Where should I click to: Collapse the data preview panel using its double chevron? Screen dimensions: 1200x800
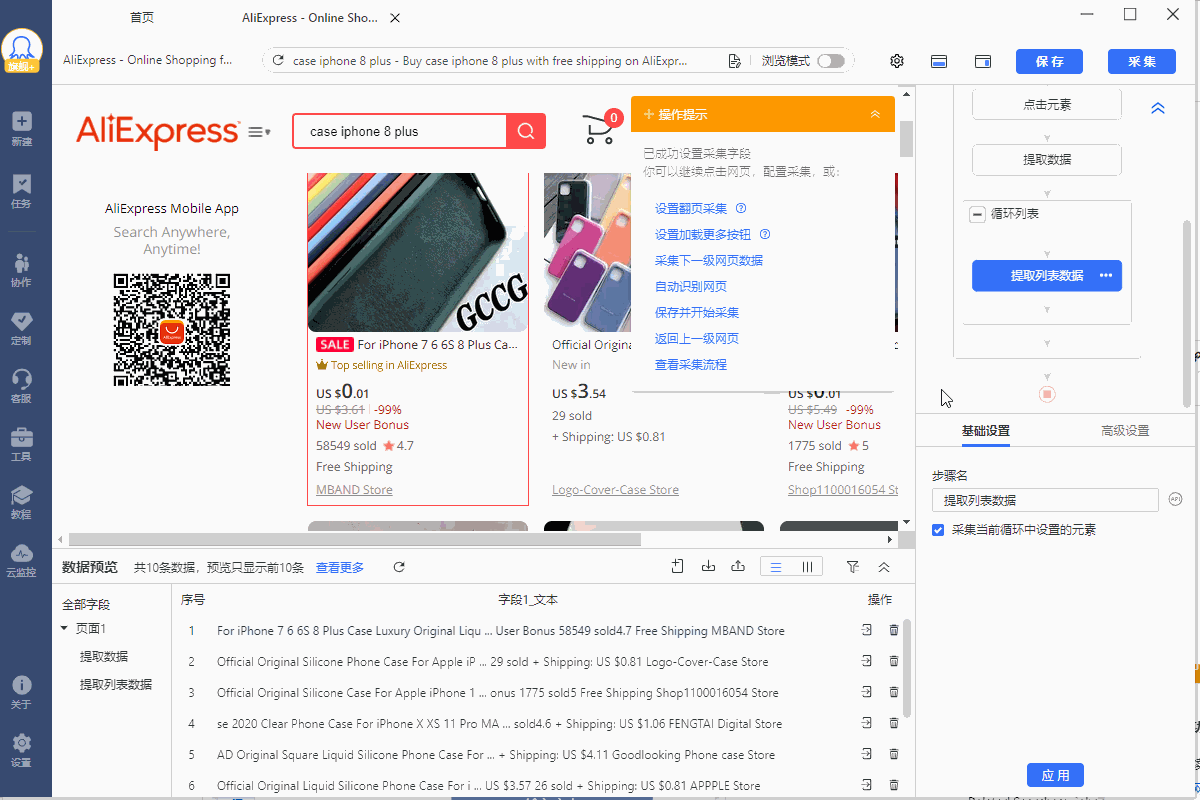884,567
